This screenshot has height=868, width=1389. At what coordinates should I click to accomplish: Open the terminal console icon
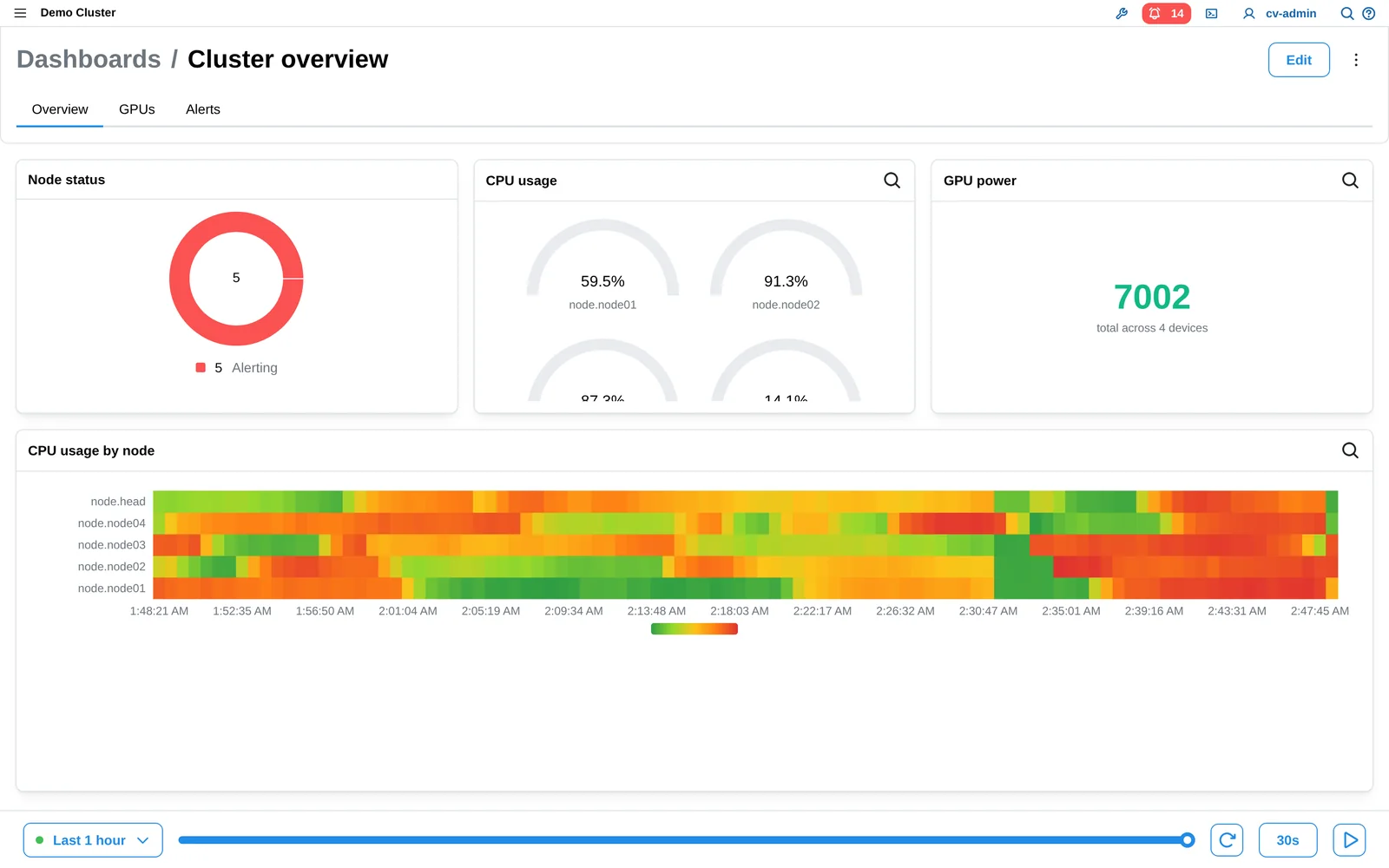tap(1211, 13)
